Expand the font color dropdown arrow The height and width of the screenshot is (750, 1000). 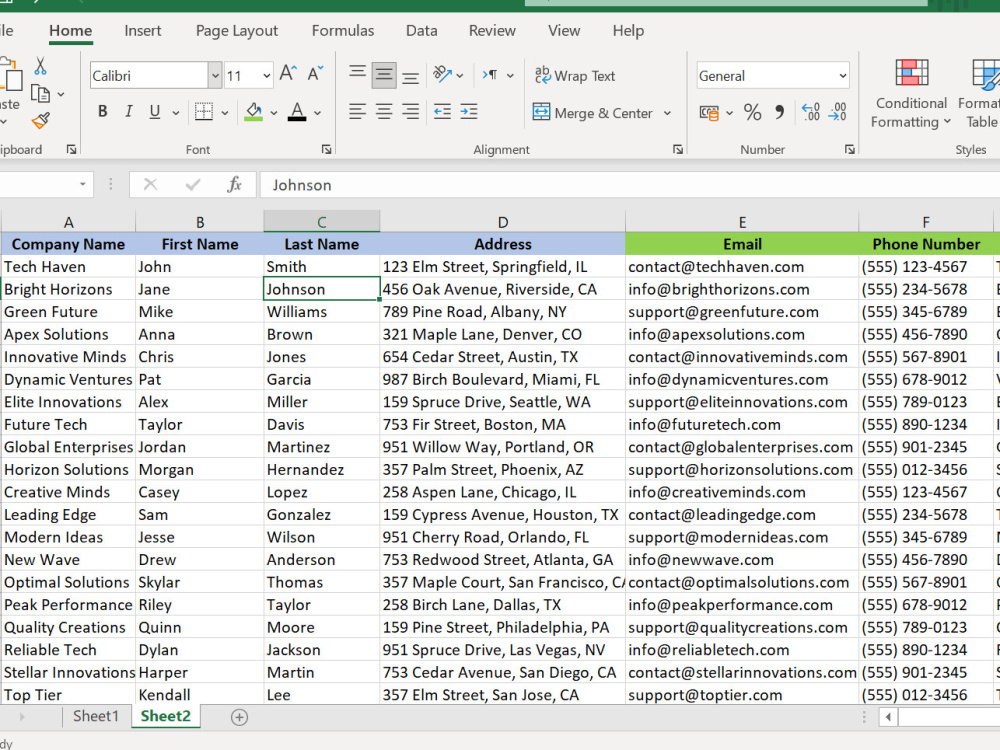(317, 114)
